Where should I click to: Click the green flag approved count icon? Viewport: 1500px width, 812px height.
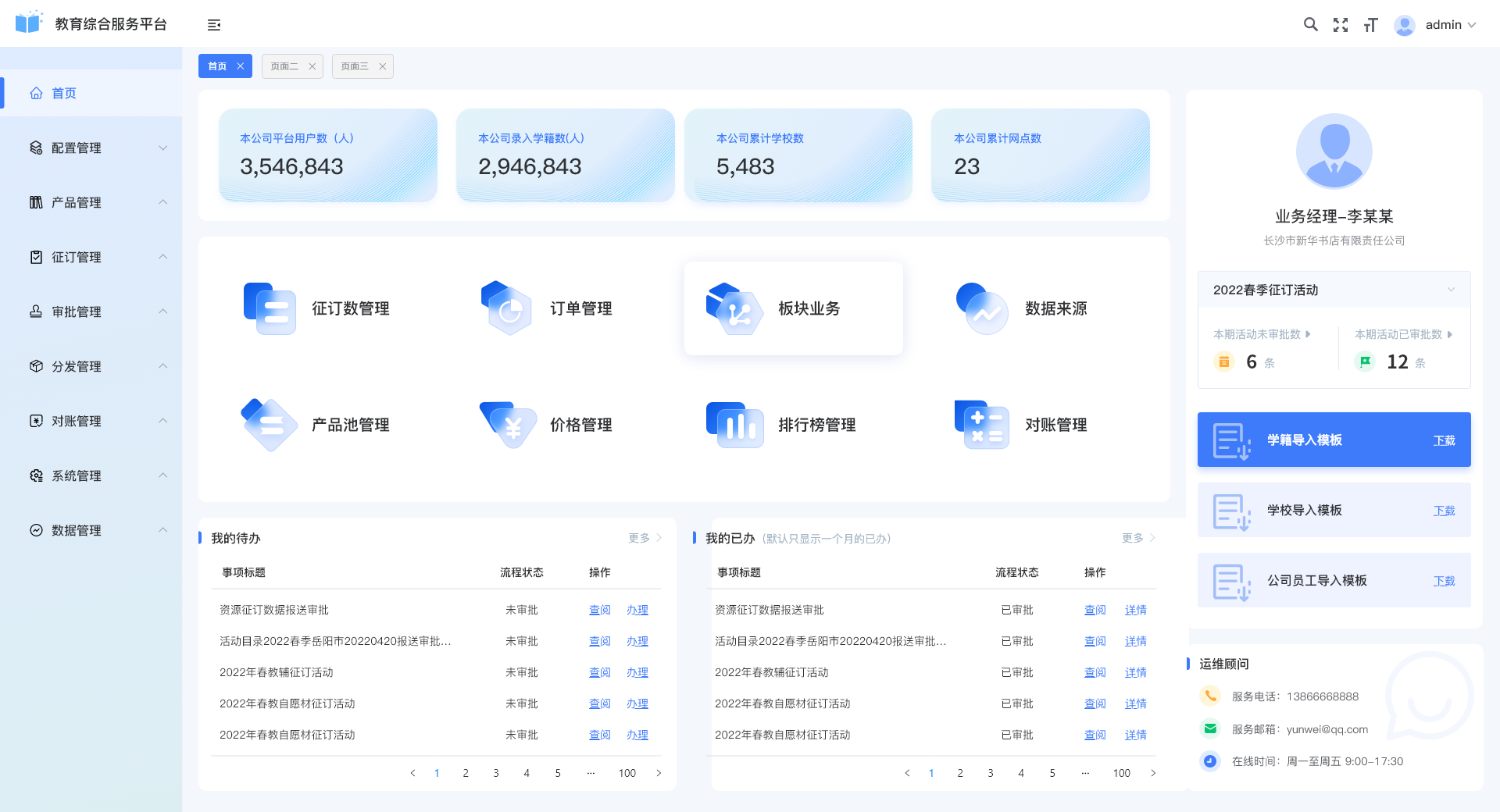point(1365,361)
